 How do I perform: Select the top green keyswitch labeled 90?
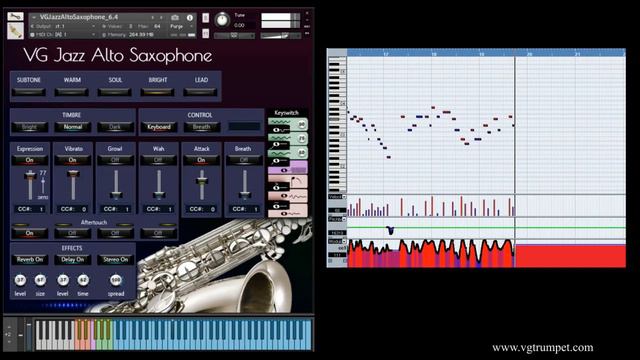tap(288, 124)
